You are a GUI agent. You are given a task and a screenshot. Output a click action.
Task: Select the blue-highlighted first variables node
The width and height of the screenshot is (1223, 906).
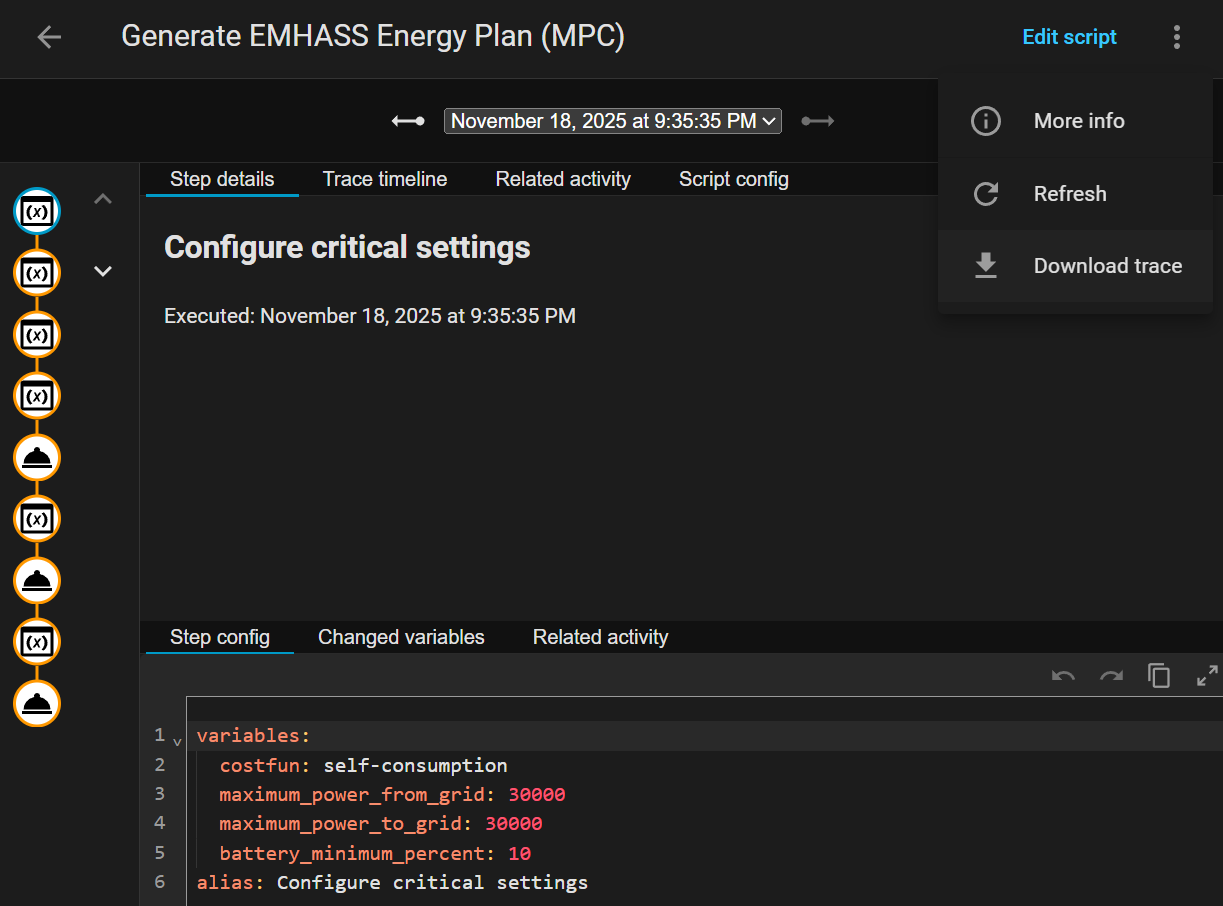pos(37,211)
